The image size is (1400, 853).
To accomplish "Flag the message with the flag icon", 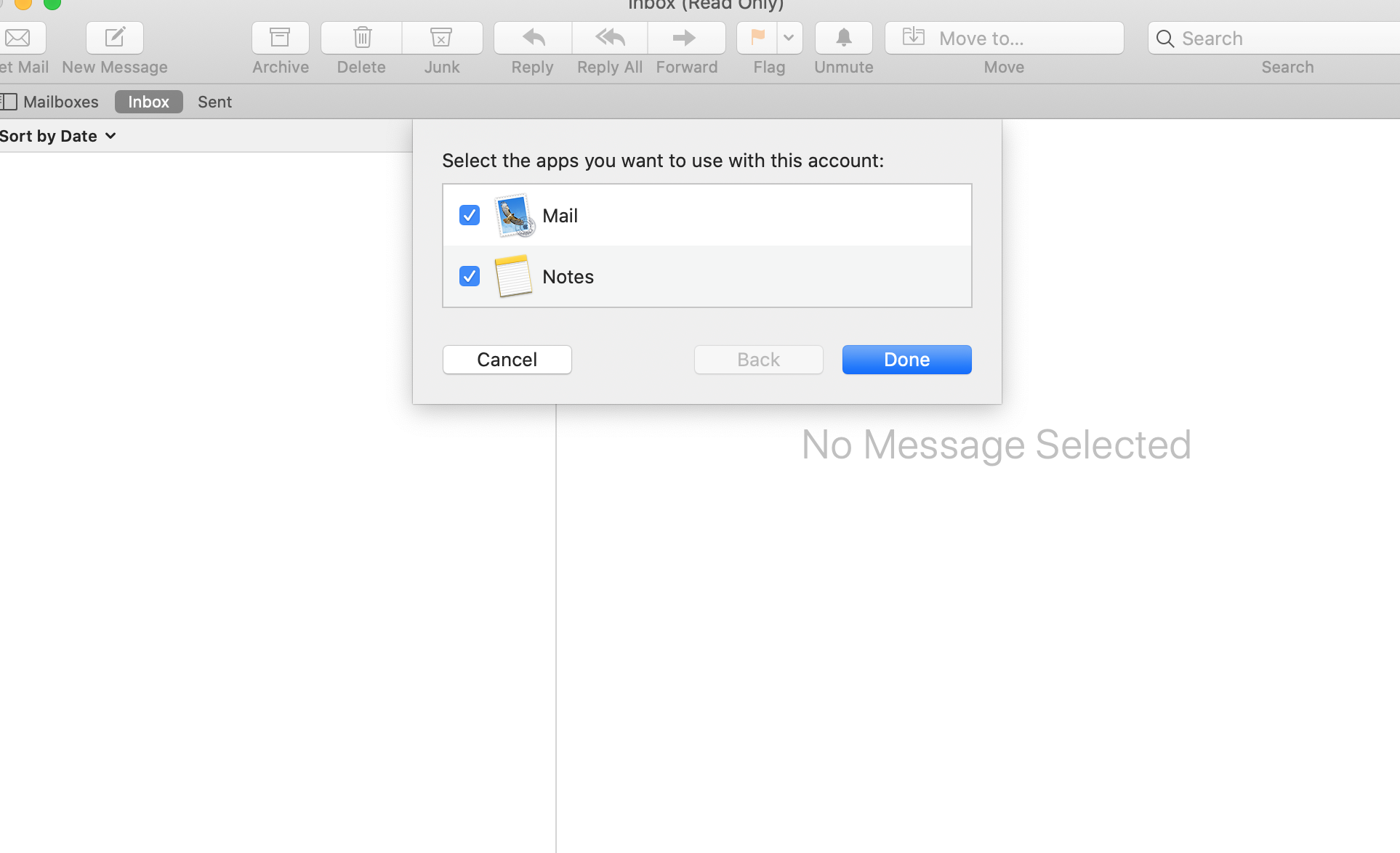I will pyautogui.click(x=756, y=38).
